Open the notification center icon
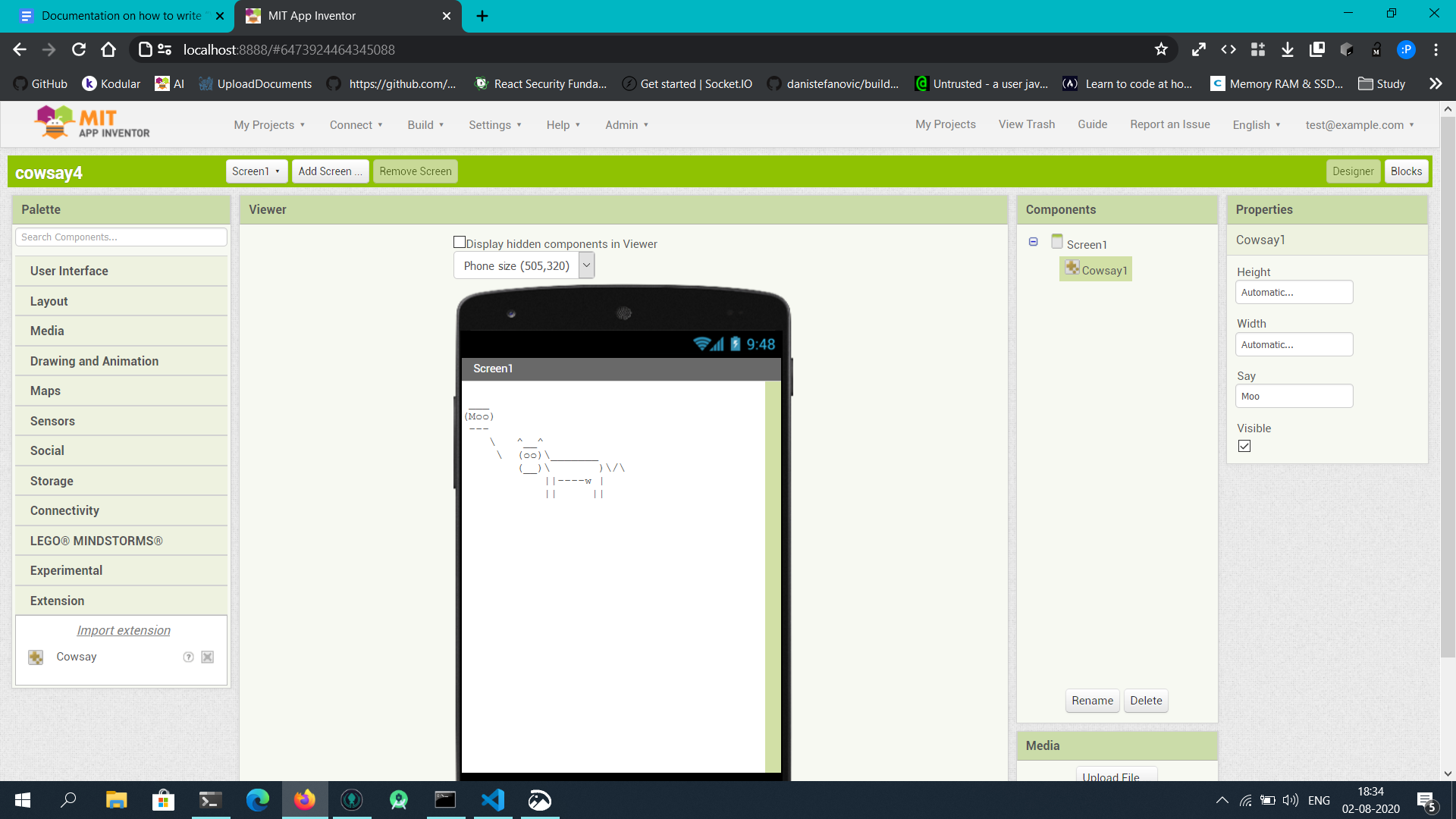This screenshot has width=1456, height=819. click(x=1426, y=800)
